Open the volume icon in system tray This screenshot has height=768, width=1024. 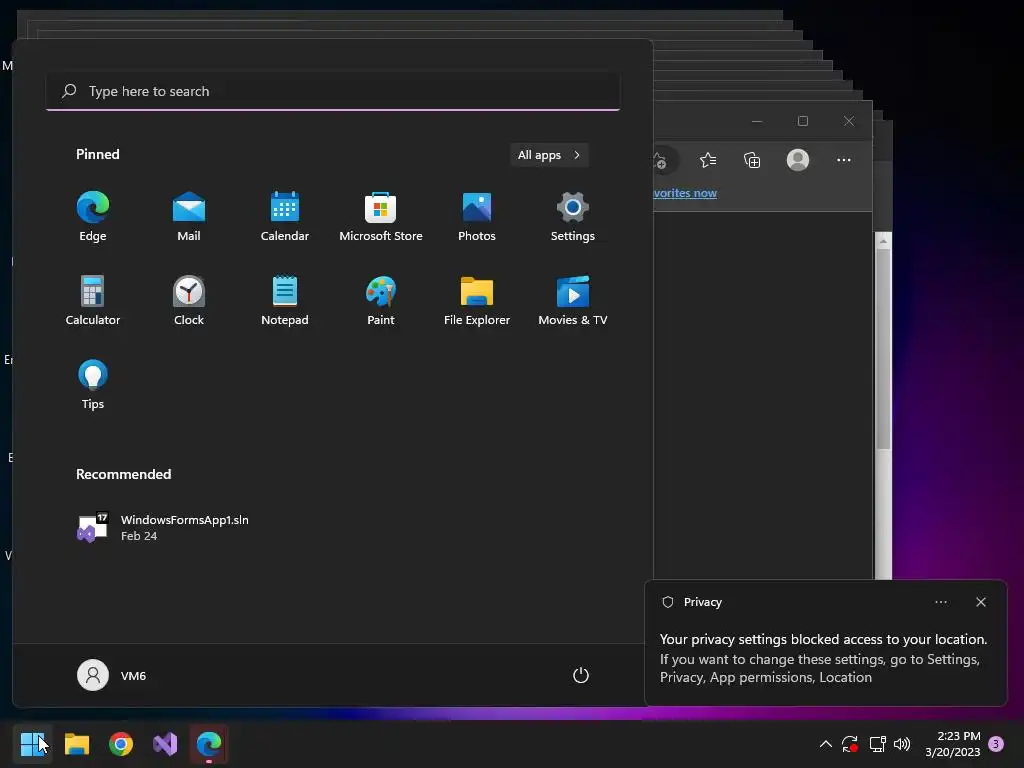(x=902, y=744)
